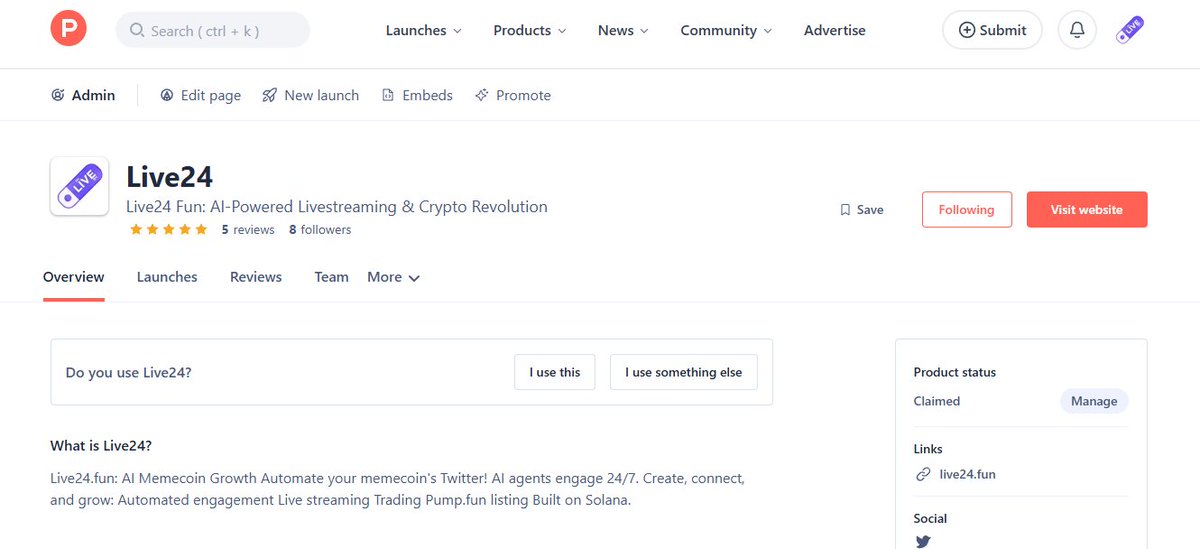Click the Promote sparkle icon
1200x549 pixels.
[x=482, y=95]
